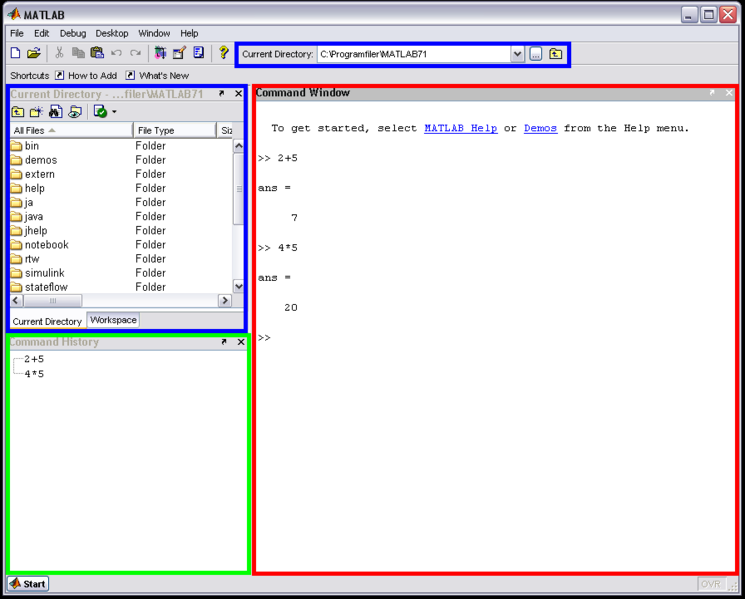Click the How to Add shortcut
This screenshot has width=745, height=599.
point(86,76)
